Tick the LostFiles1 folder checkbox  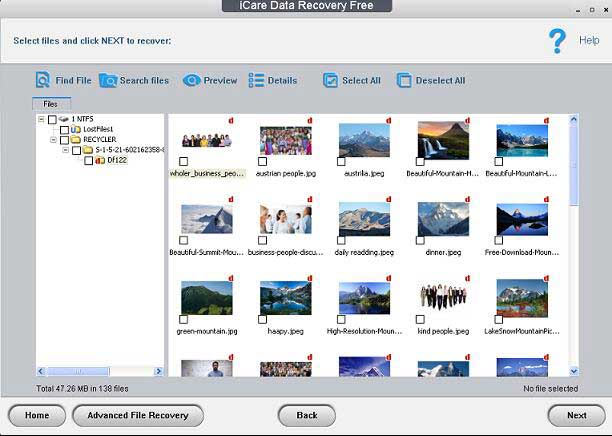point(65,130)
